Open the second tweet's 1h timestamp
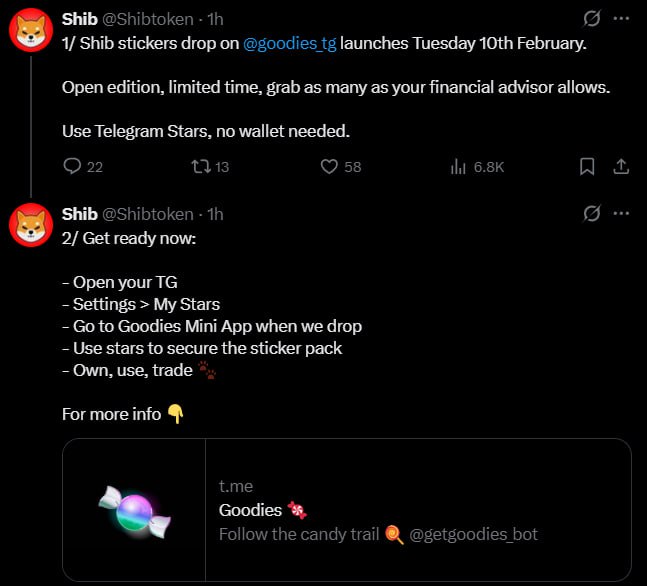 pyautogui.click(x=214, y=214)
